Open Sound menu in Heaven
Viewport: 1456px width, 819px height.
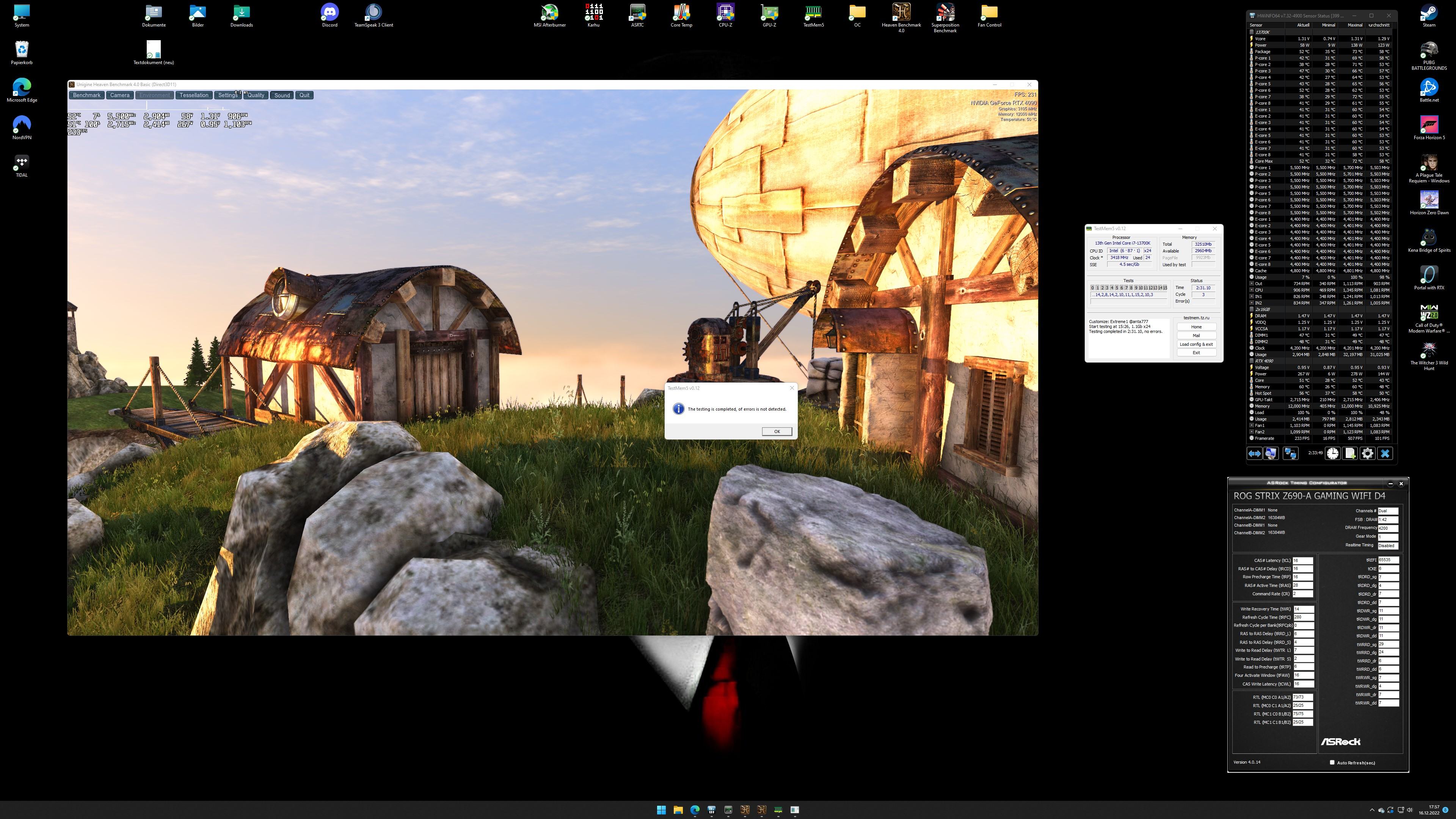(x=282, y=95)
